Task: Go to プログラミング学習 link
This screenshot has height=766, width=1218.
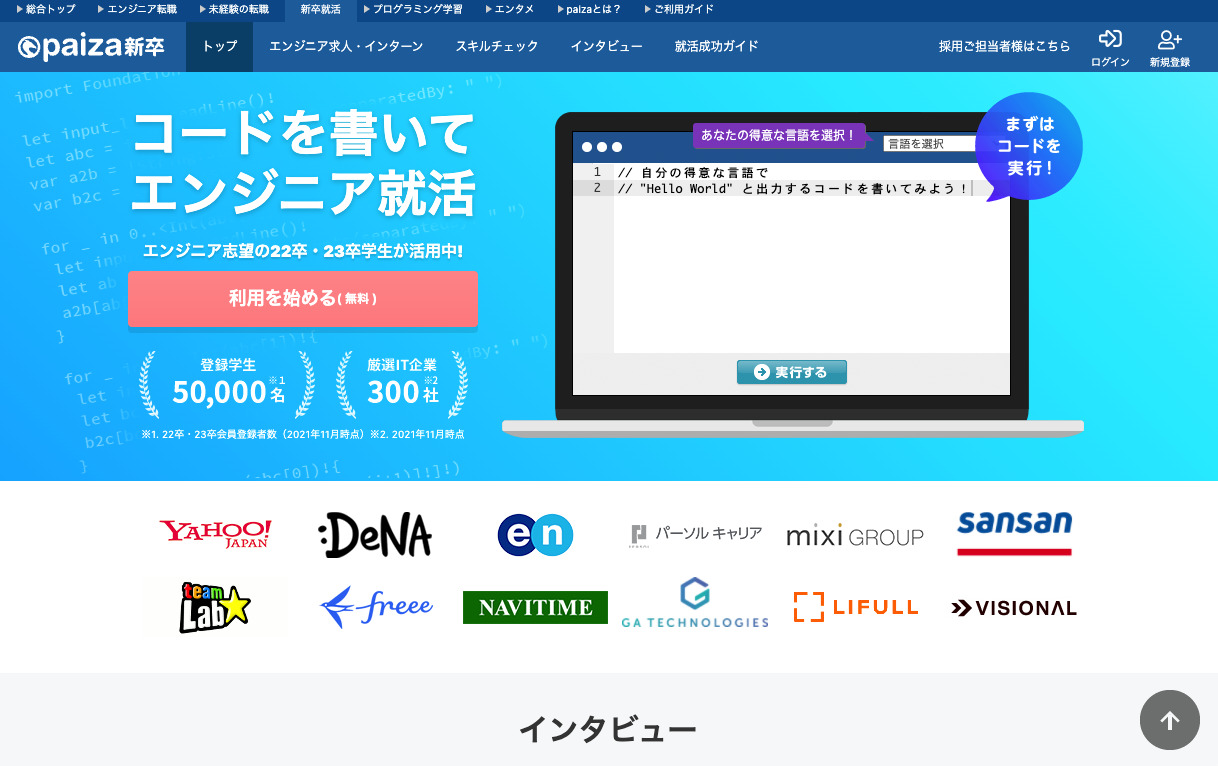Action: [413, 9]
